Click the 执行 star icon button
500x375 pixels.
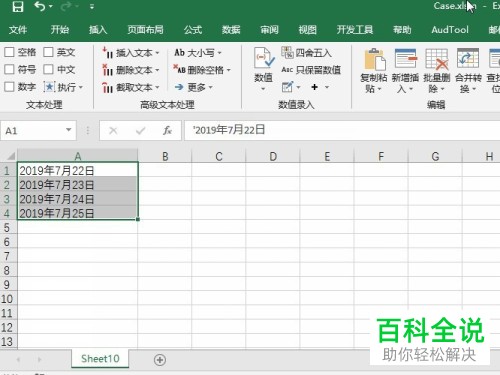[49, 87]
